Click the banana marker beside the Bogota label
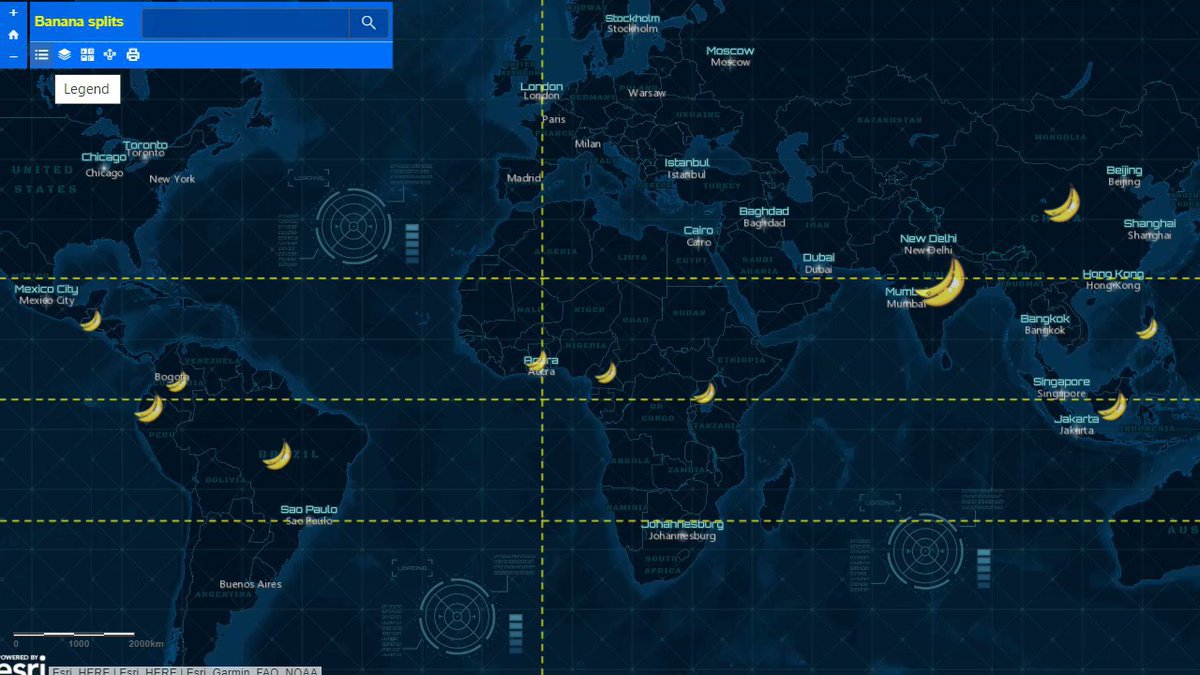Viewport: 1200px width, 675px height. 177,382
